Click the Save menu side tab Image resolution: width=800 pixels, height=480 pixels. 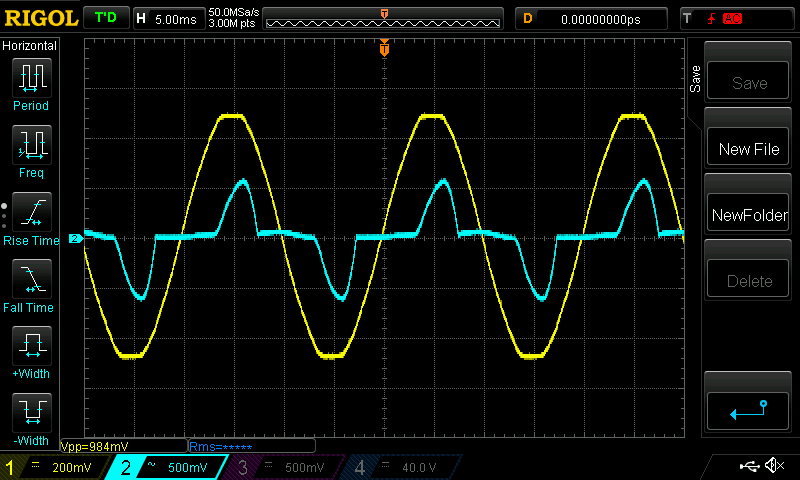pyautogui.click(x=695, y=80)
